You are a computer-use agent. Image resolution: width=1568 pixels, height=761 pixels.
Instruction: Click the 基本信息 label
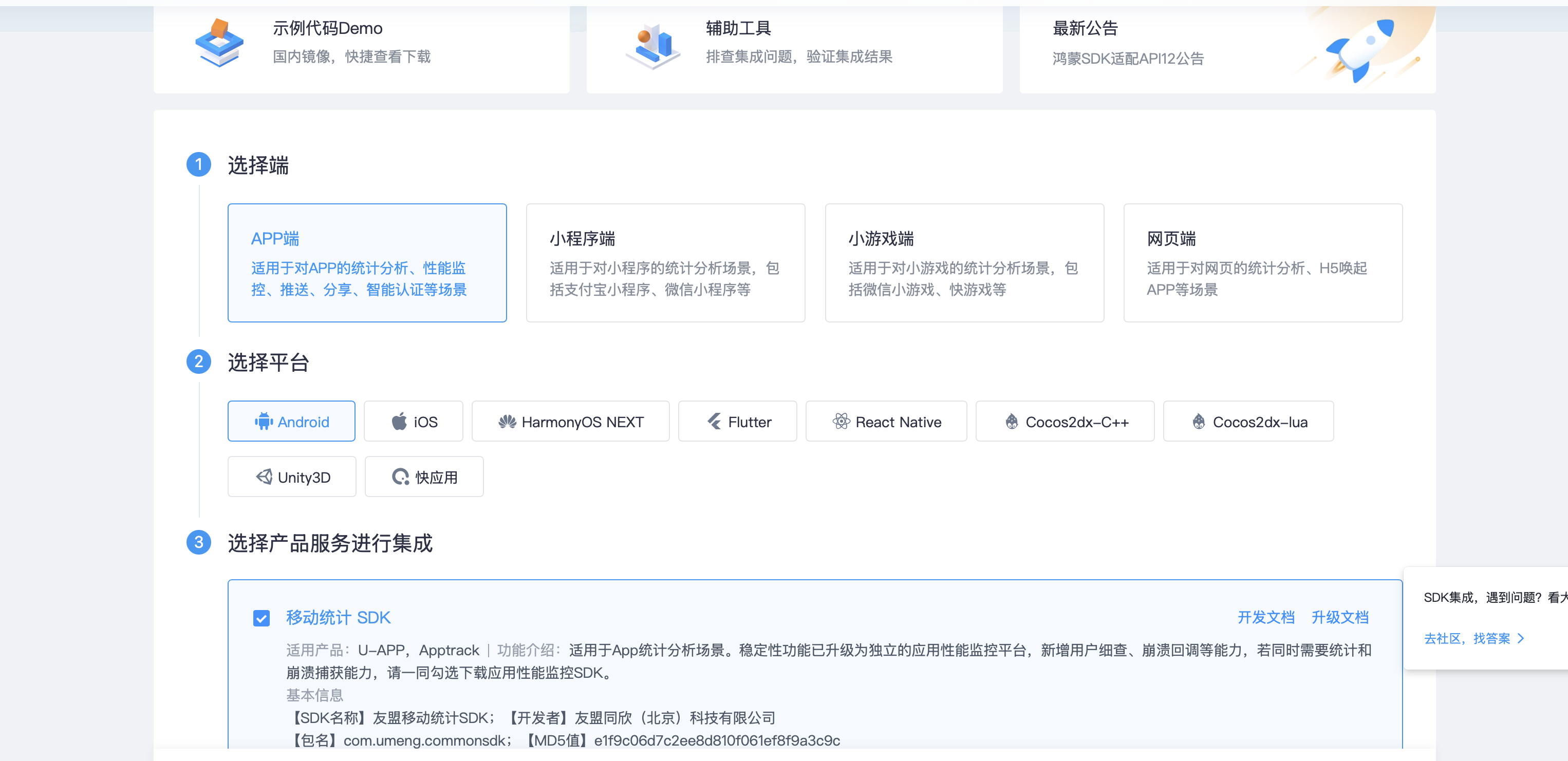[x=315, y=695]
